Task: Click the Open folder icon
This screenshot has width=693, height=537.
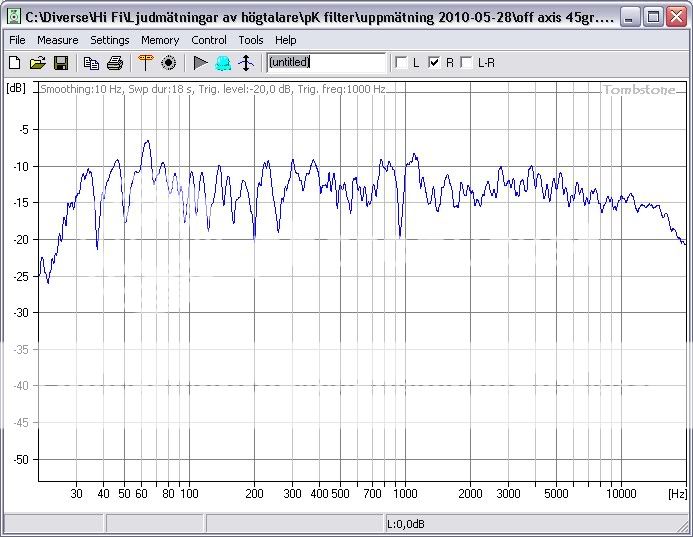Action: [x=37, y=63]
